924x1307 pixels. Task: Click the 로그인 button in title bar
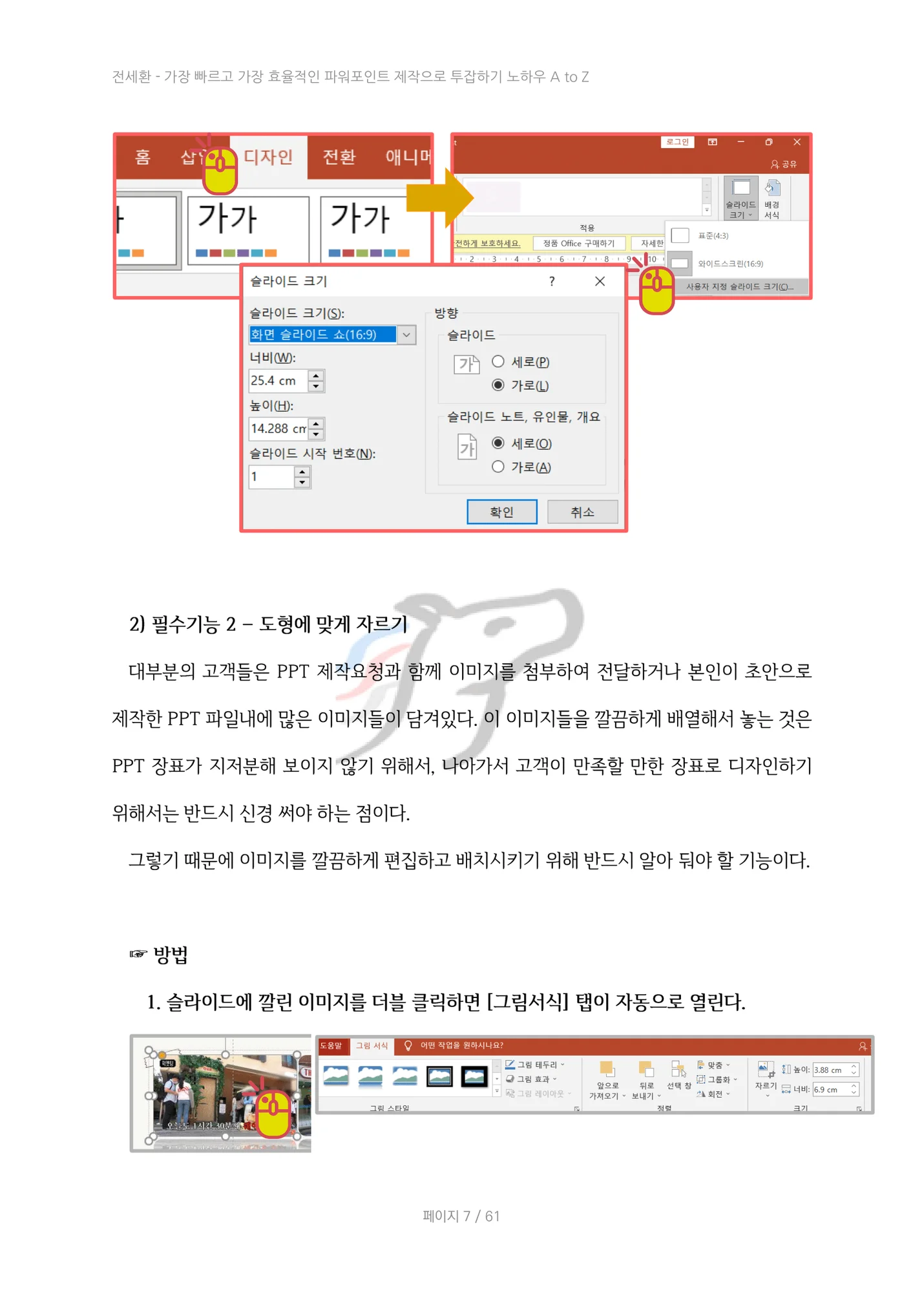[x=677, y=142]
